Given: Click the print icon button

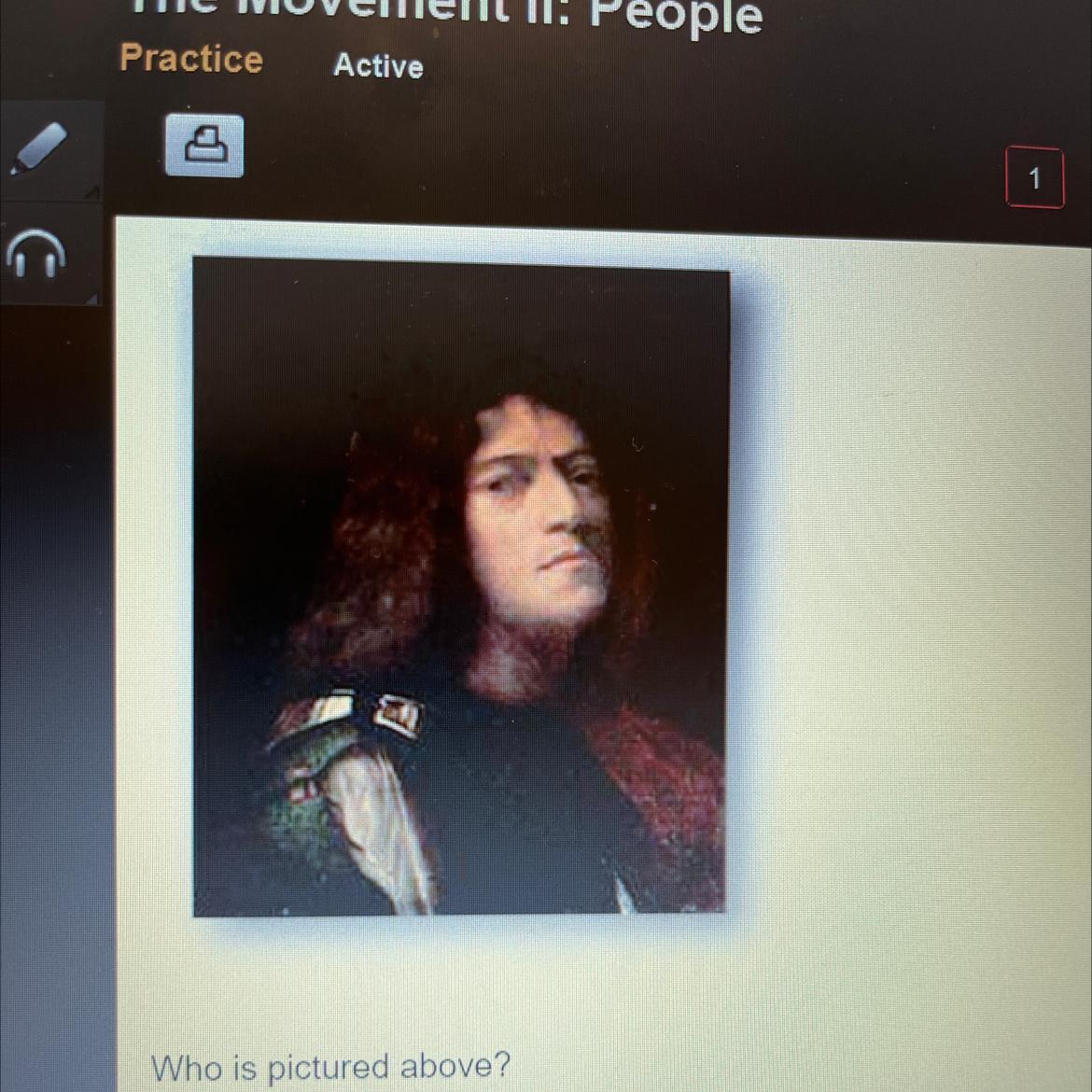Looking at the screenshot, I should pos(204,146).
